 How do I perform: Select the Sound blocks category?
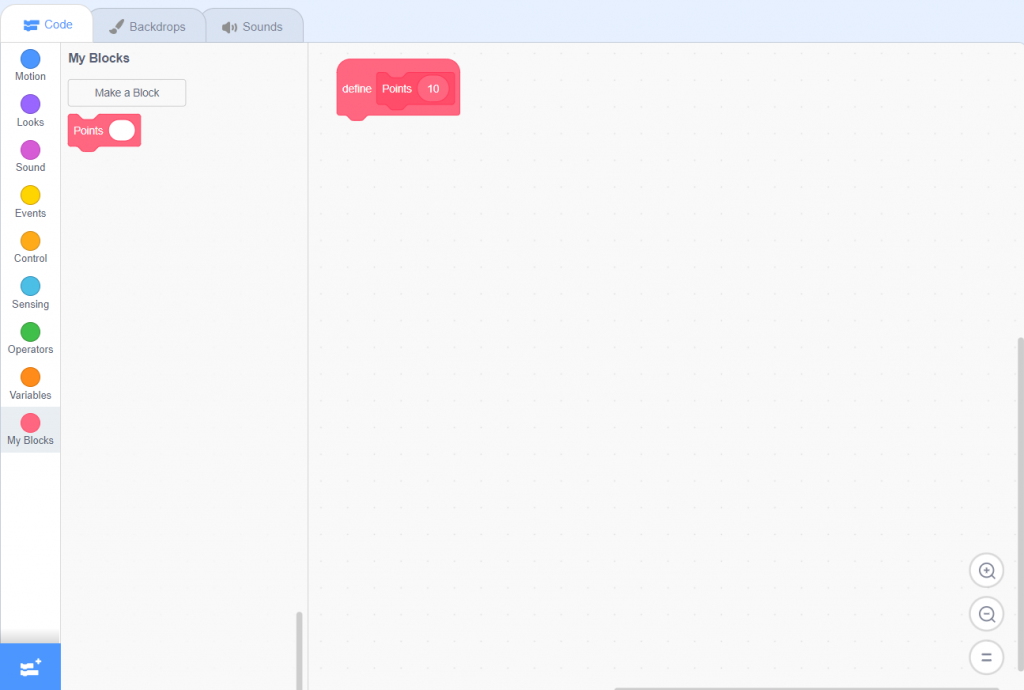30,156
